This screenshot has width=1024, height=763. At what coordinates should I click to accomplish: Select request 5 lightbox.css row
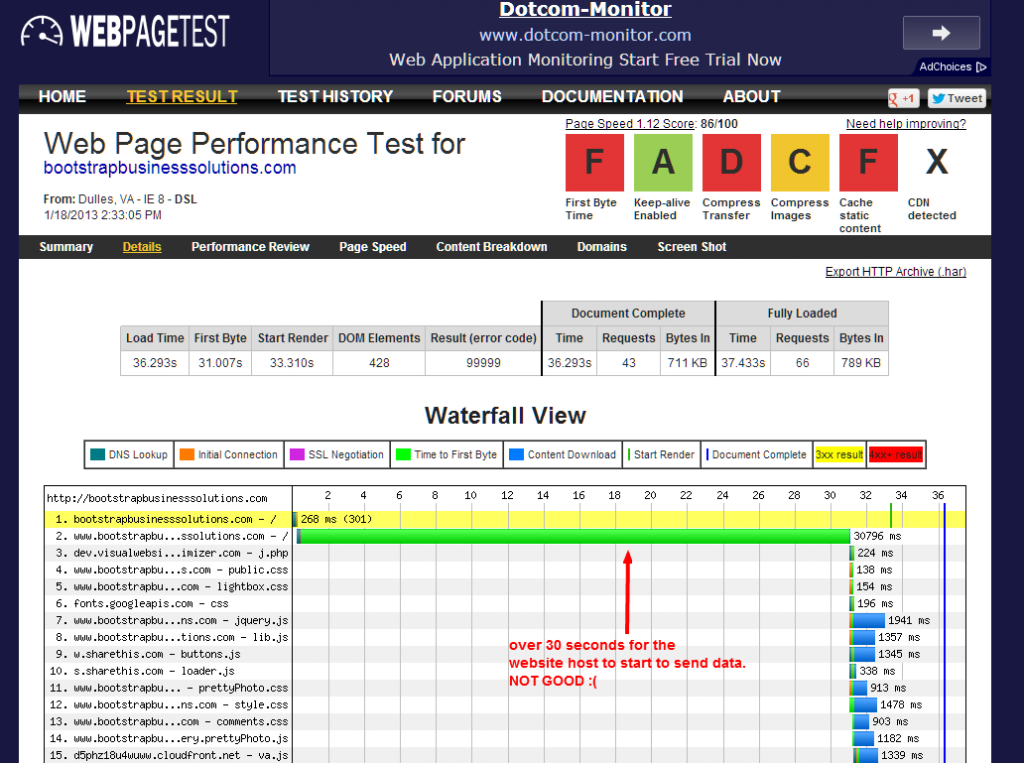pos(505,587)
